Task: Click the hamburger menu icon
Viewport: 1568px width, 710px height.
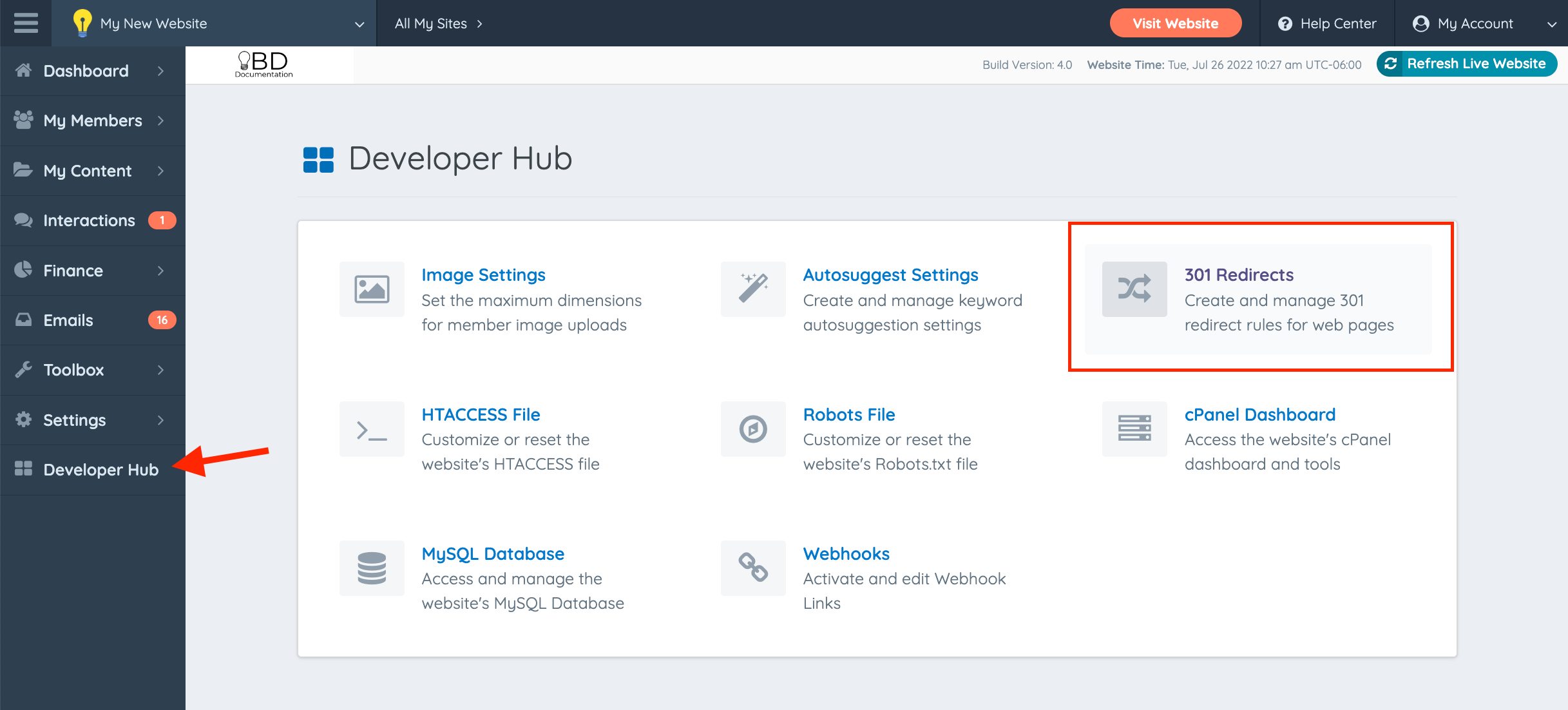Action: pyautogui.click(x=26, y=23)
